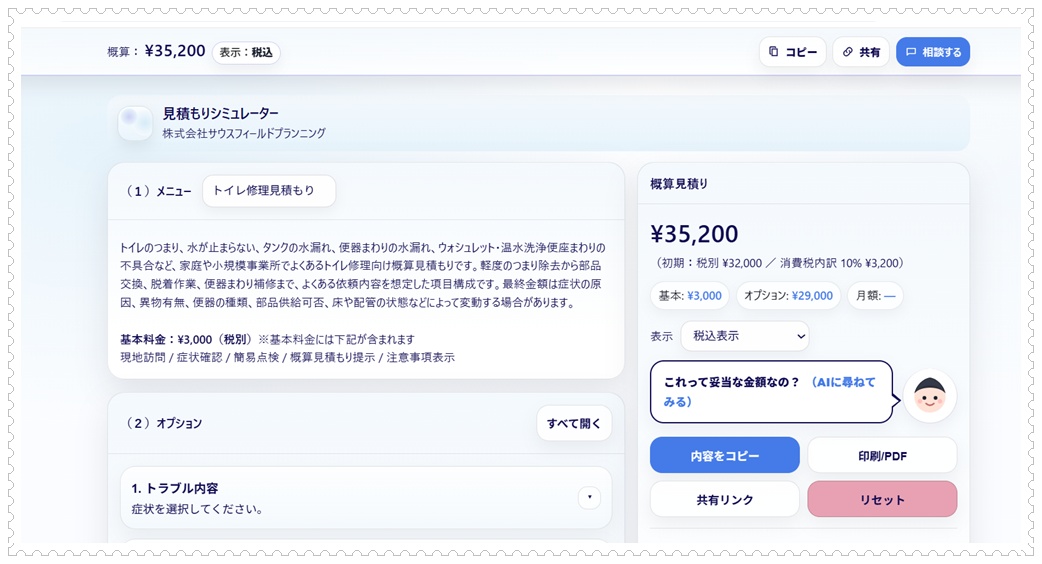Click the 見積もりシミュレーター title
This screenshot has width=1042, height=564.
[221, 114]
